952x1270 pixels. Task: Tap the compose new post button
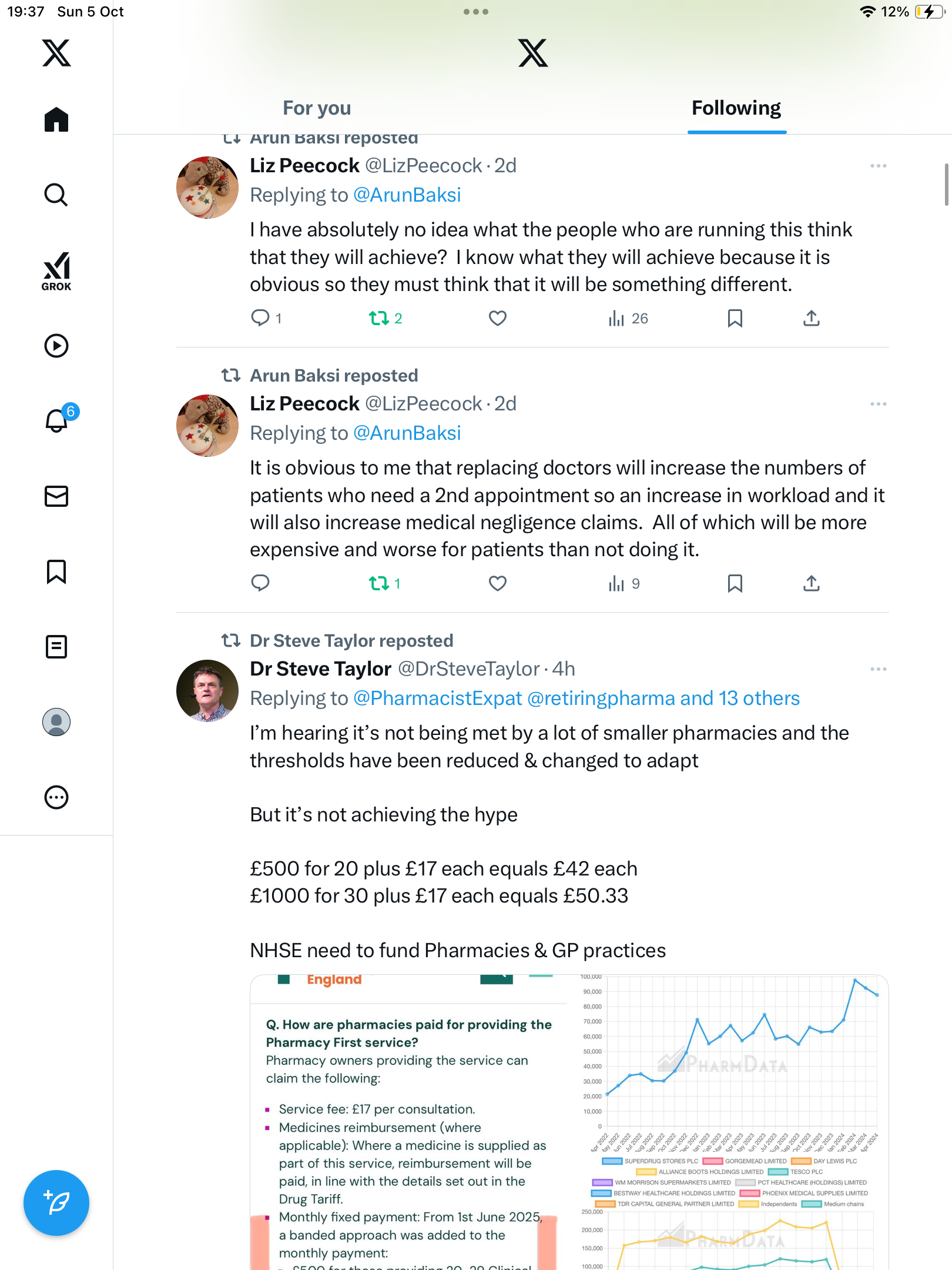click(56, 1203)
